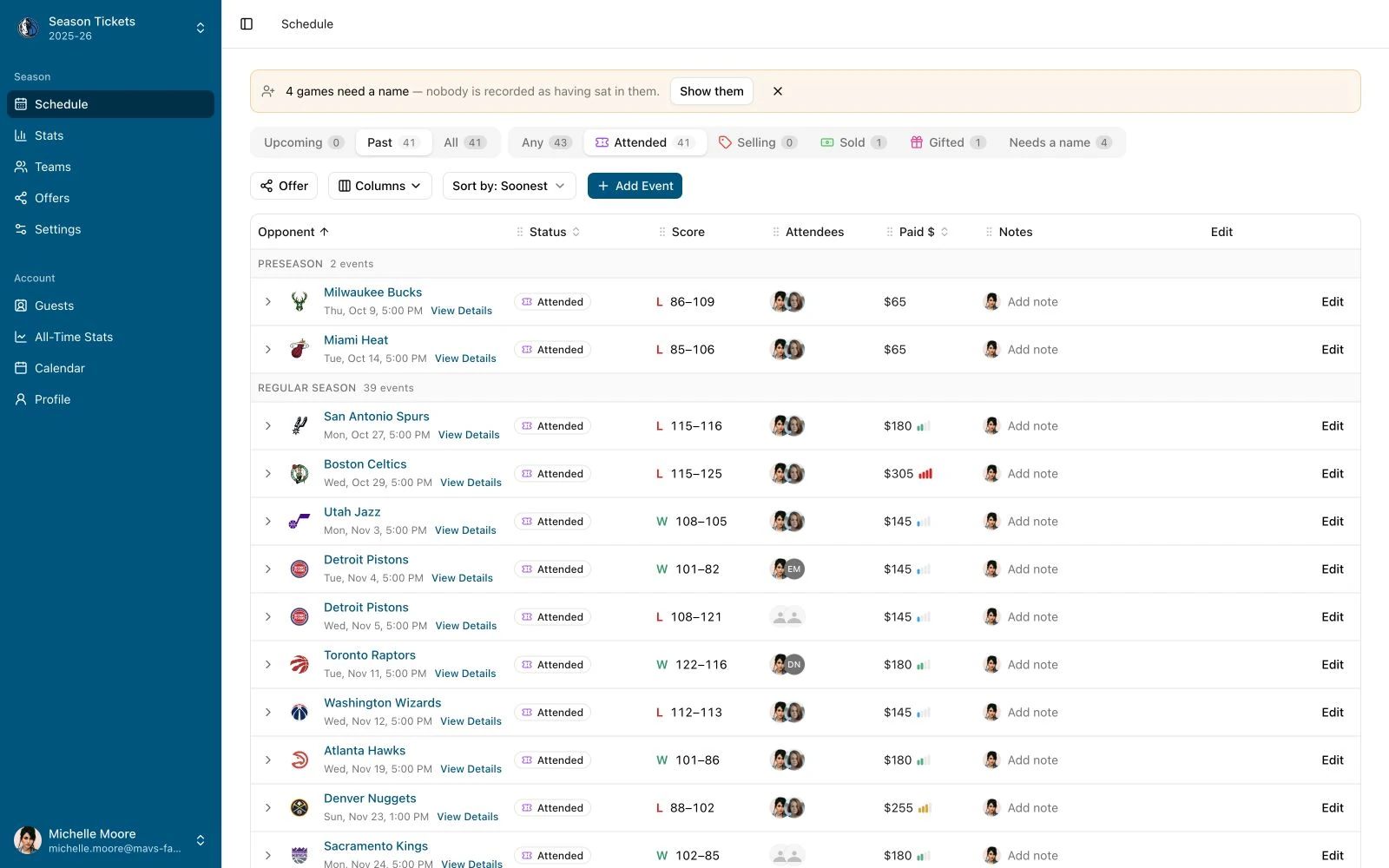The width and height of the screenshot is (1389, 868).
Task: Click the Show them button
Action: tap(712, 91)
